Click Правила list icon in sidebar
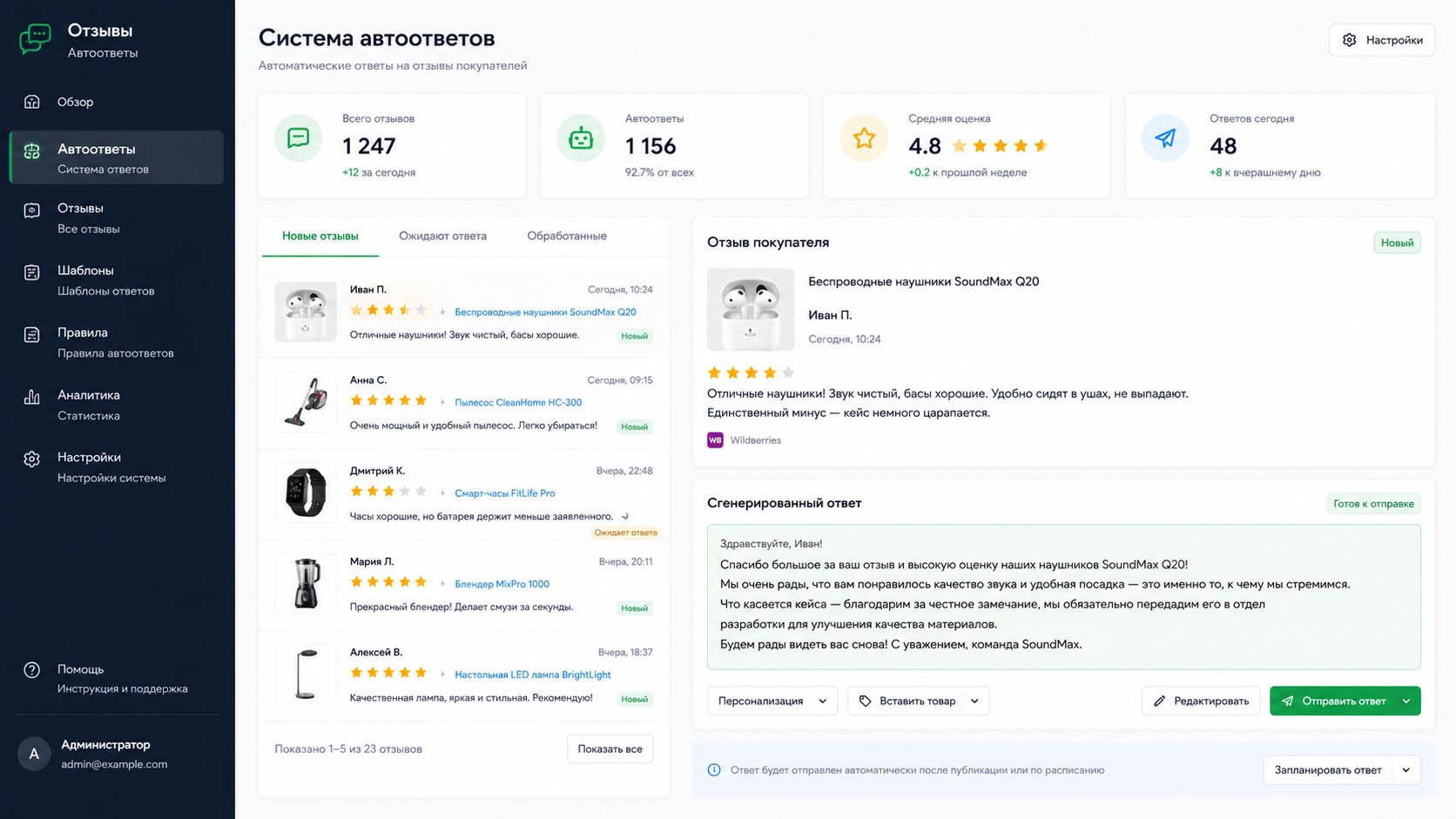This screenshot has height=819, width=1456. click(32, 334)
